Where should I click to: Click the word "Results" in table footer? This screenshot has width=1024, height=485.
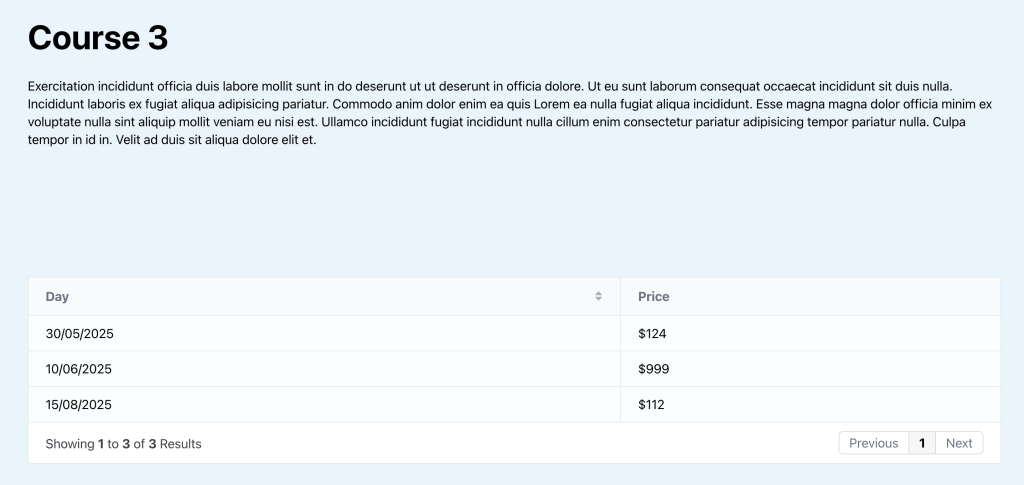[x=181, y=444]
